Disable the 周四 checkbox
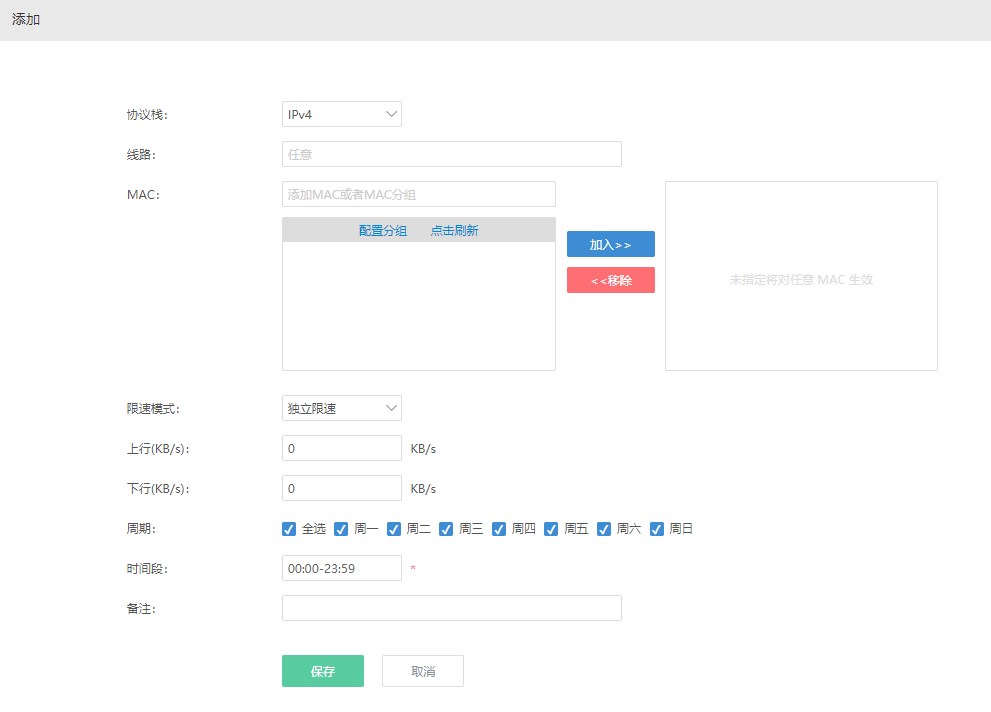 click(x=499, y=529)
